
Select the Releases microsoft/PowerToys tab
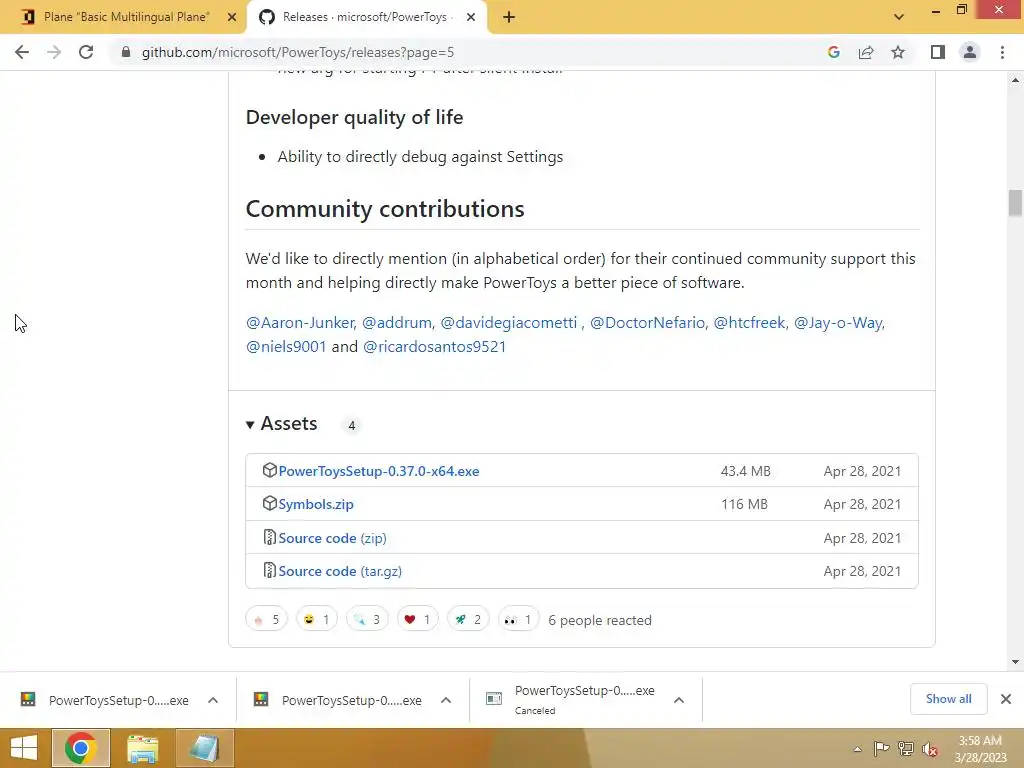366,17
